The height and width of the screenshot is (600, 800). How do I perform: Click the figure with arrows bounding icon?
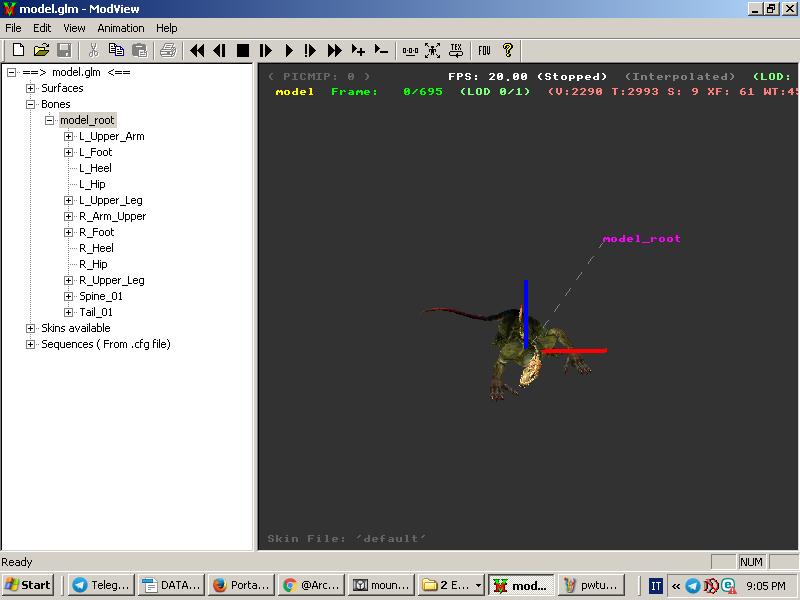click(433, 50)
